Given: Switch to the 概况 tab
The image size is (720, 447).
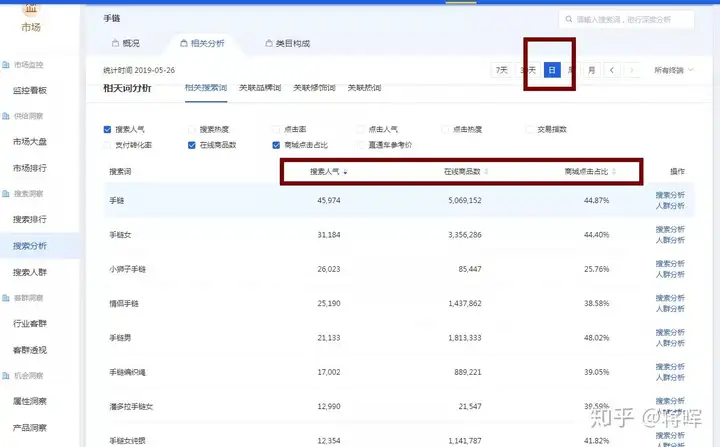Looking at the screenshot, I should click(126, 43).
